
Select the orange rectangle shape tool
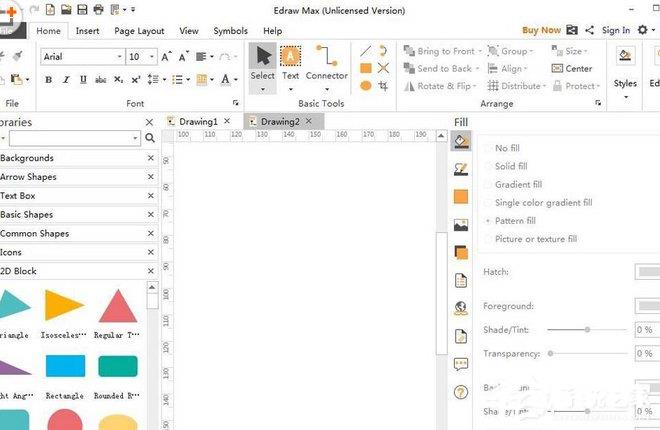tap(366, 68)
